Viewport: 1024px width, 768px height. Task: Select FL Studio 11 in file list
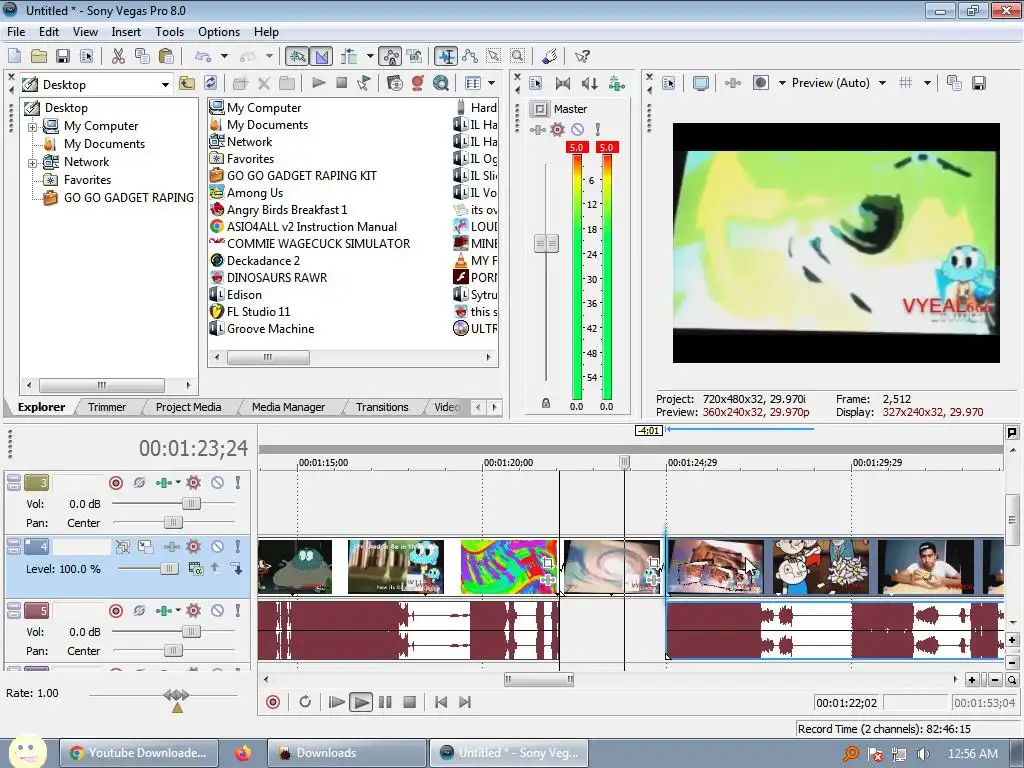258,312
